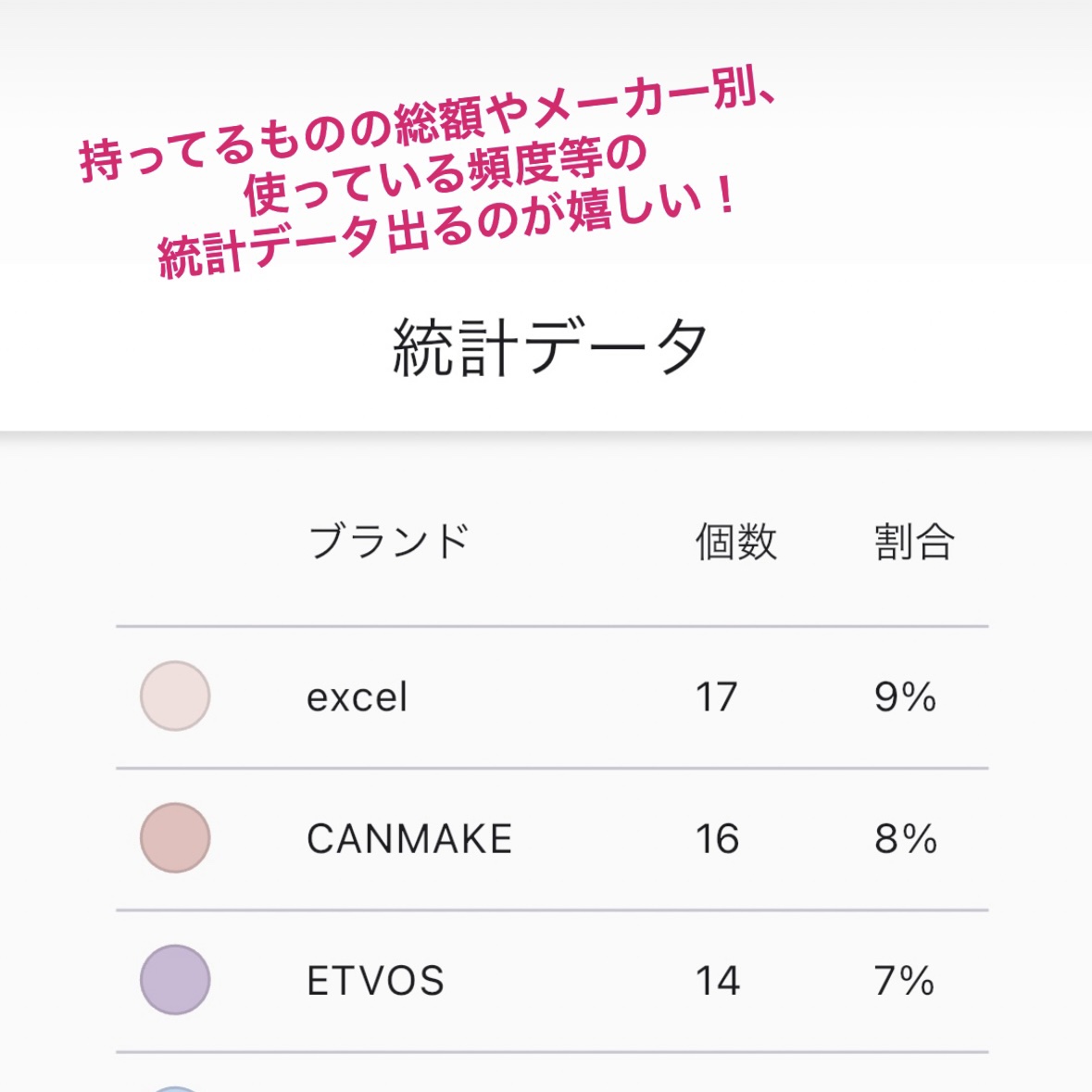The height and width of the screenshot is (1092, 1092).
Task: Click the ETVOS brand color swatch
Action: coord(175,979)
